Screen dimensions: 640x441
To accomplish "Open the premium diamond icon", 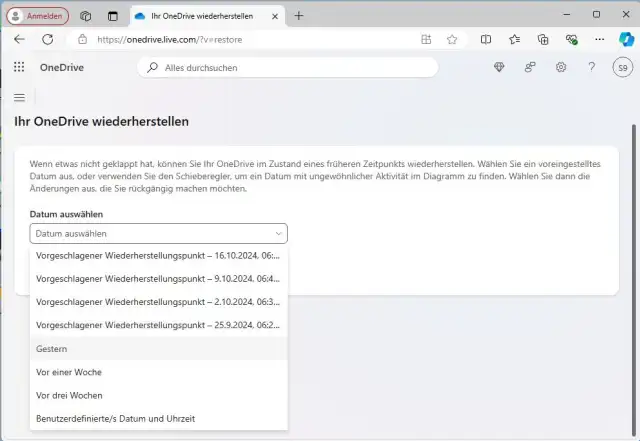I will pos(499,67).
